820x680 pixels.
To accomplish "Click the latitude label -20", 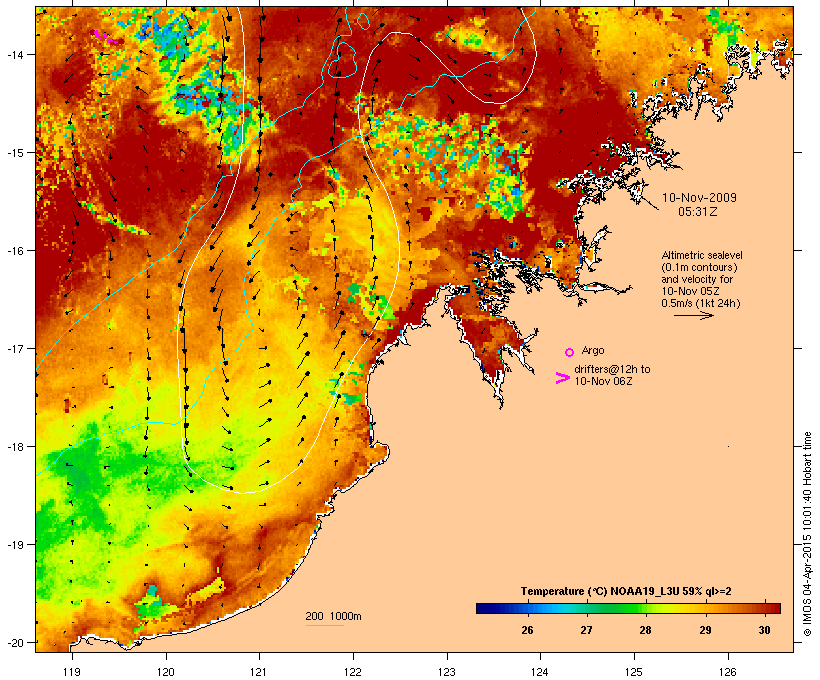I will [14, 642].
